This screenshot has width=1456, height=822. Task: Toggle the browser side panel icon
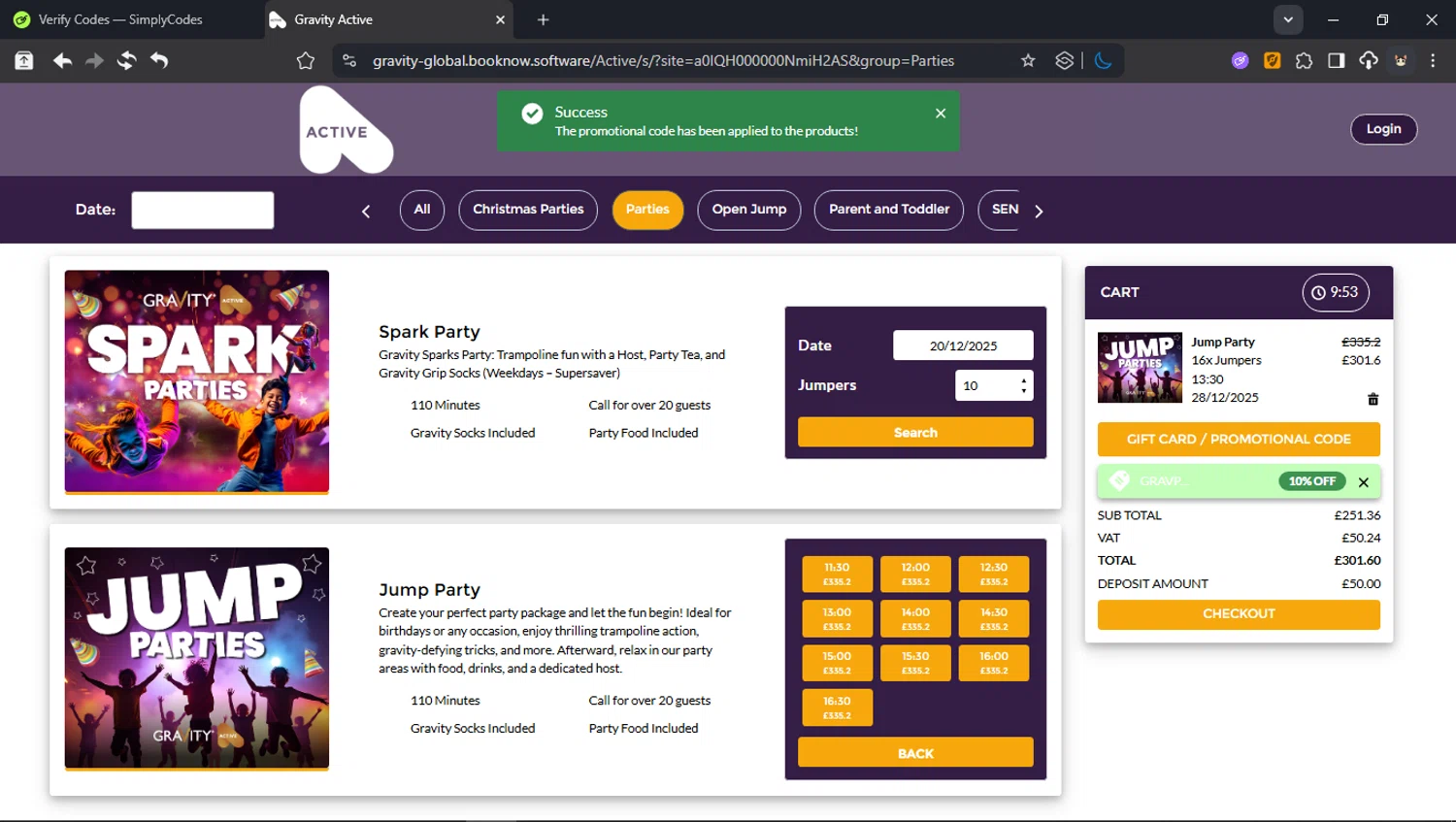point(1337,60)
